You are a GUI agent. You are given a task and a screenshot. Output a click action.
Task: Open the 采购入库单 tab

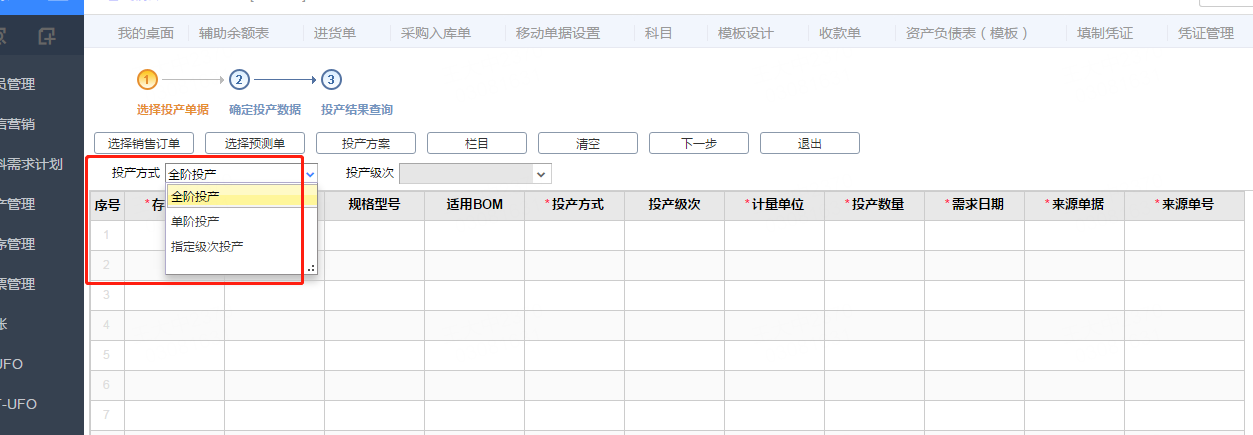click(436, 33)
